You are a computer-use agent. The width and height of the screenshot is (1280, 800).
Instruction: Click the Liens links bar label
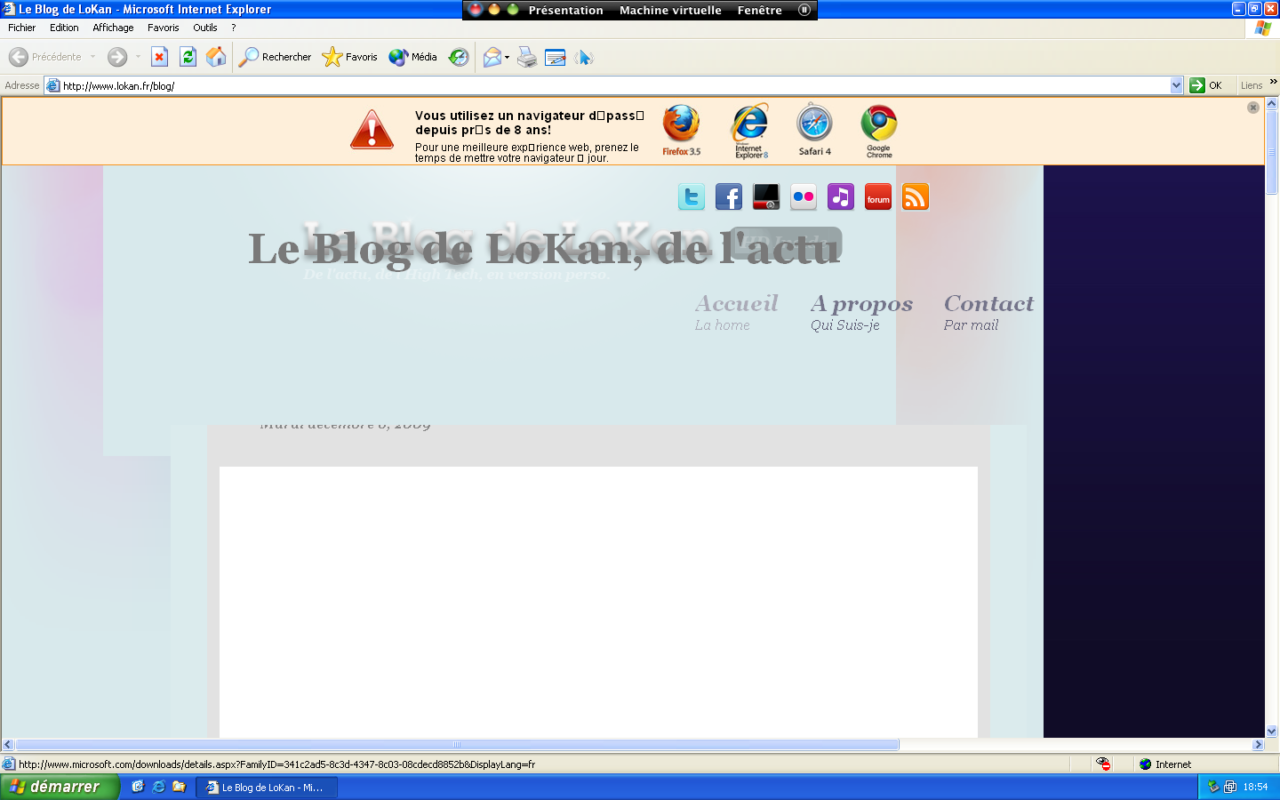(x=1251, y=86)
